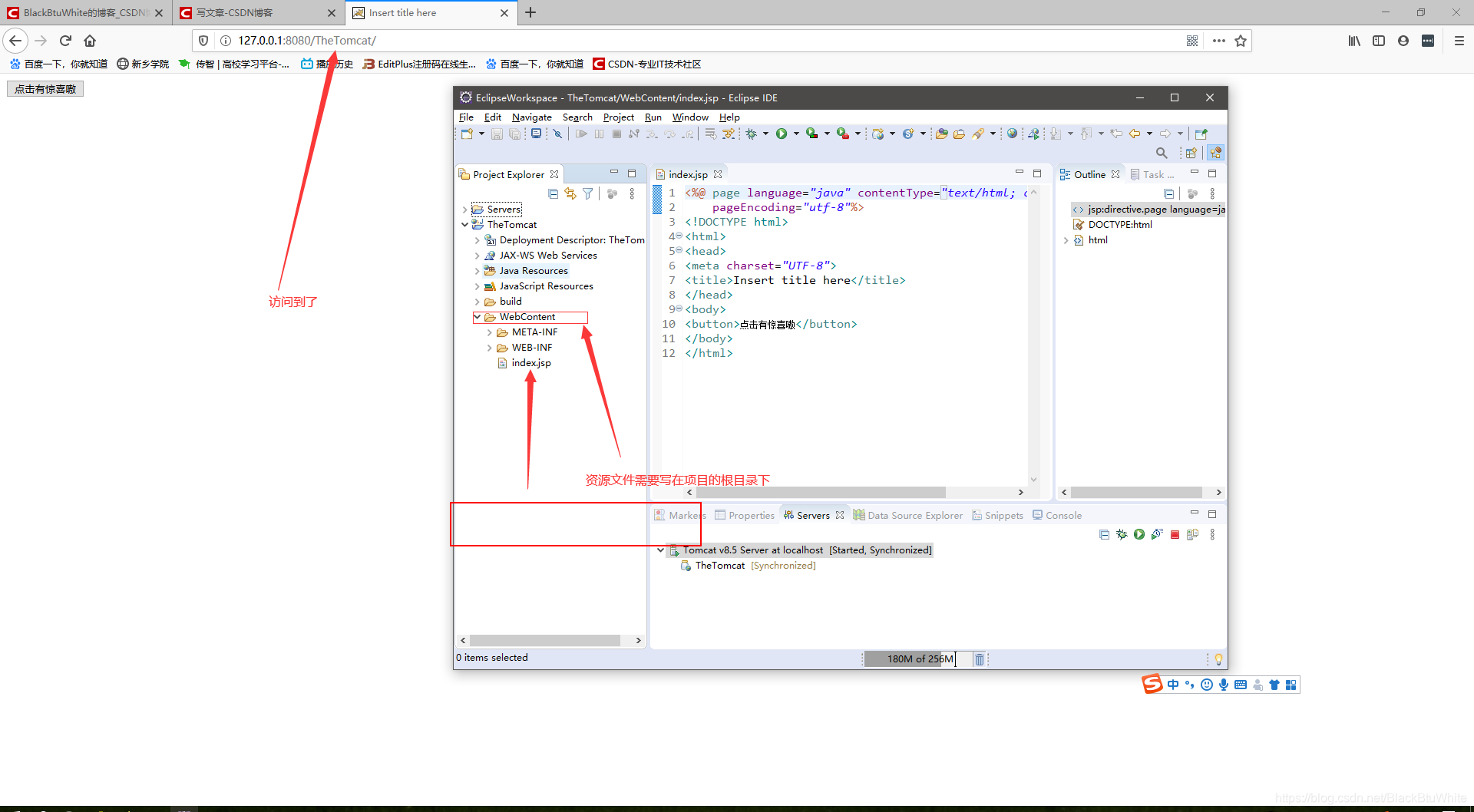Select index.jsp in Project Explorer tree

click(530, 363)
